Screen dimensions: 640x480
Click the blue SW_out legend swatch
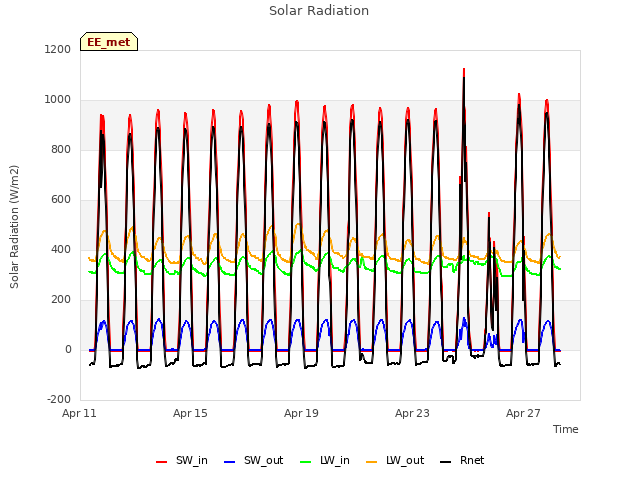(x=230, y=462)
